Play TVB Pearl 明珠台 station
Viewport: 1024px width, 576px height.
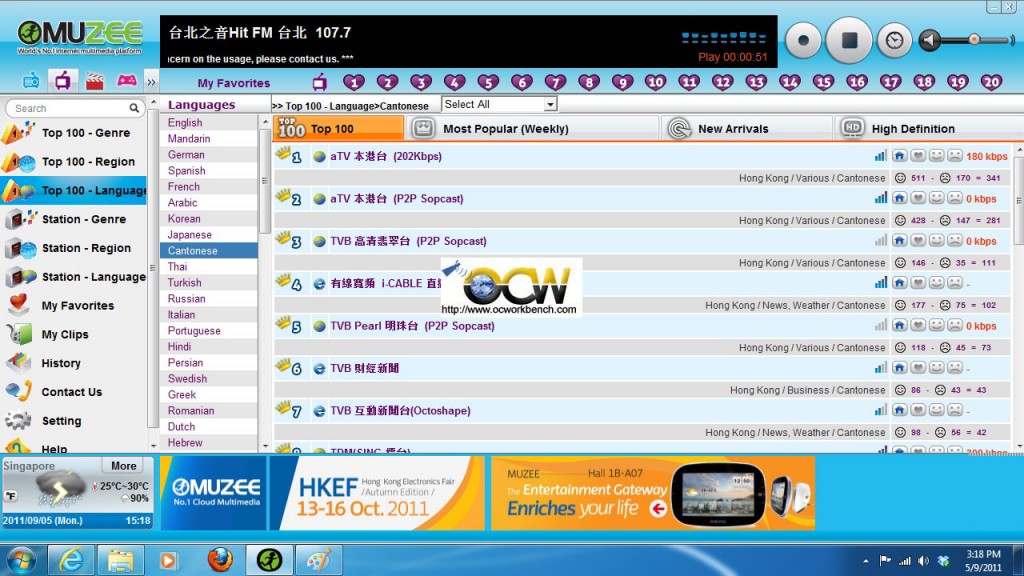pyautogui.click(x=412, y=326)
